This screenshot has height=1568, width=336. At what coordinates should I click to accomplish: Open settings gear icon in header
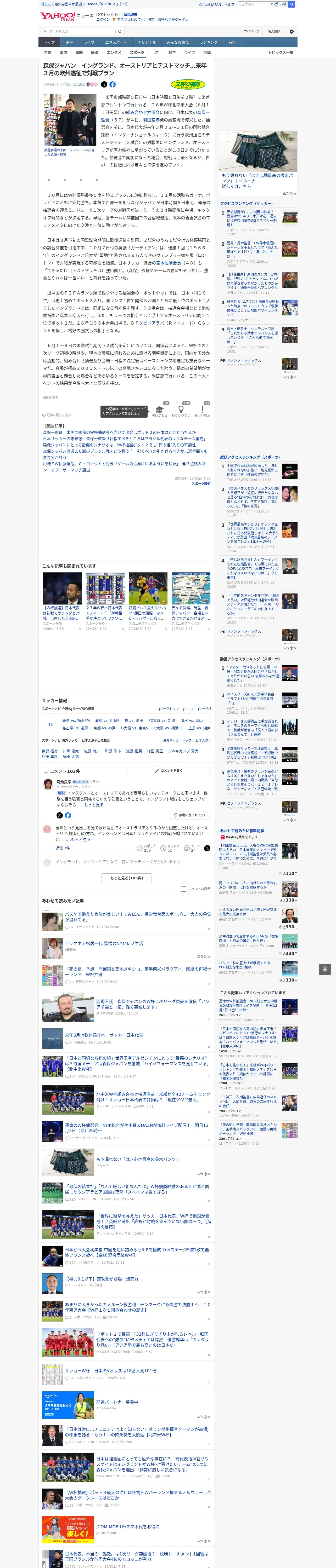tap(292, 31)
